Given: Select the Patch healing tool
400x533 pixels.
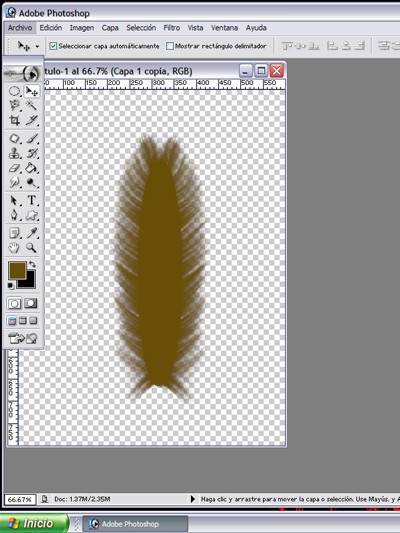Looking at the screenshot, I should (14, 139).
